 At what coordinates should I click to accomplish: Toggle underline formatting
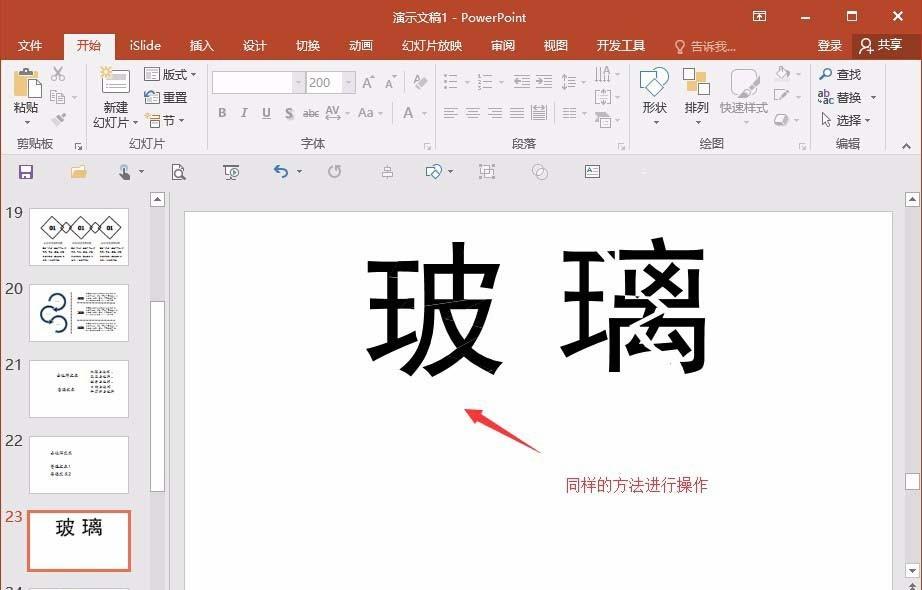[x=266, y=114]
